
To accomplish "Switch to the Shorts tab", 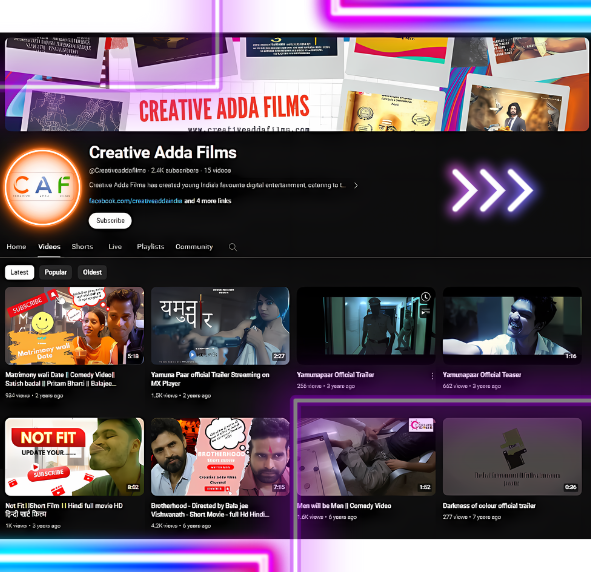I will coord(82,246).
